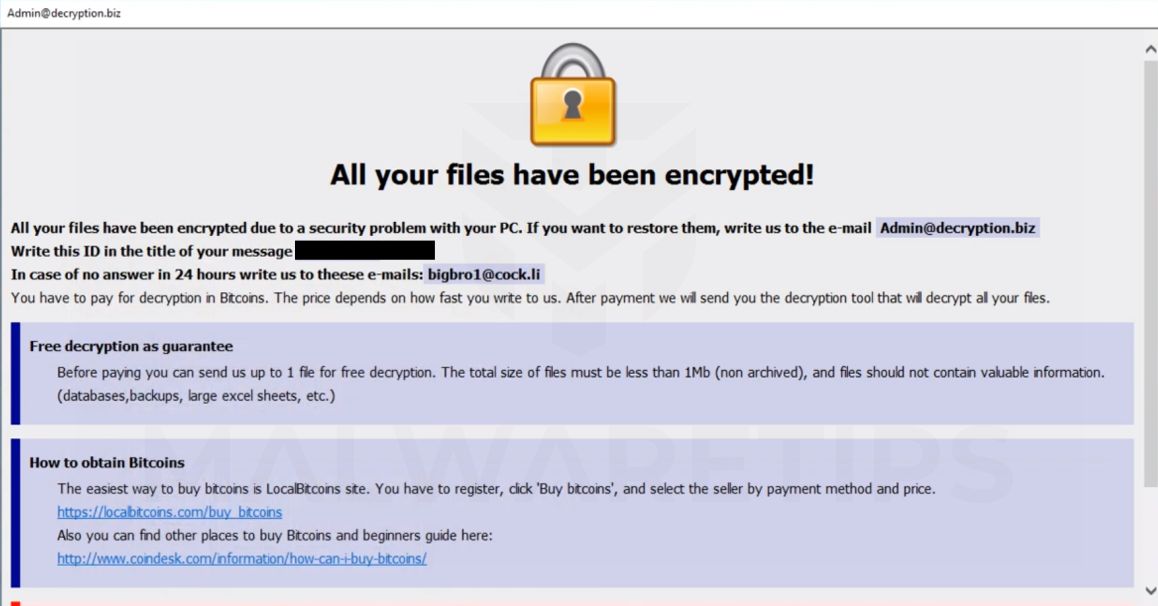This screenshot has height=606, width=1158.
Task: Open the localbitcoins.com buy_bitcoins link
Action: coord(169,512)
